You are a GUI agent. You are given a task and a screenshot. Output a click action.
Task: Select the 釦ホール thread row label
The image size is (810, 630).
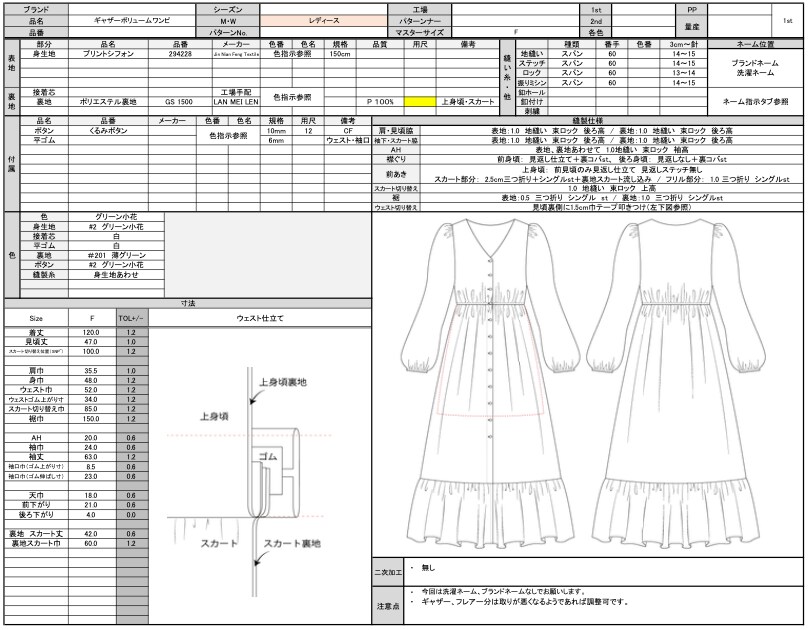(x=532, y=92)
